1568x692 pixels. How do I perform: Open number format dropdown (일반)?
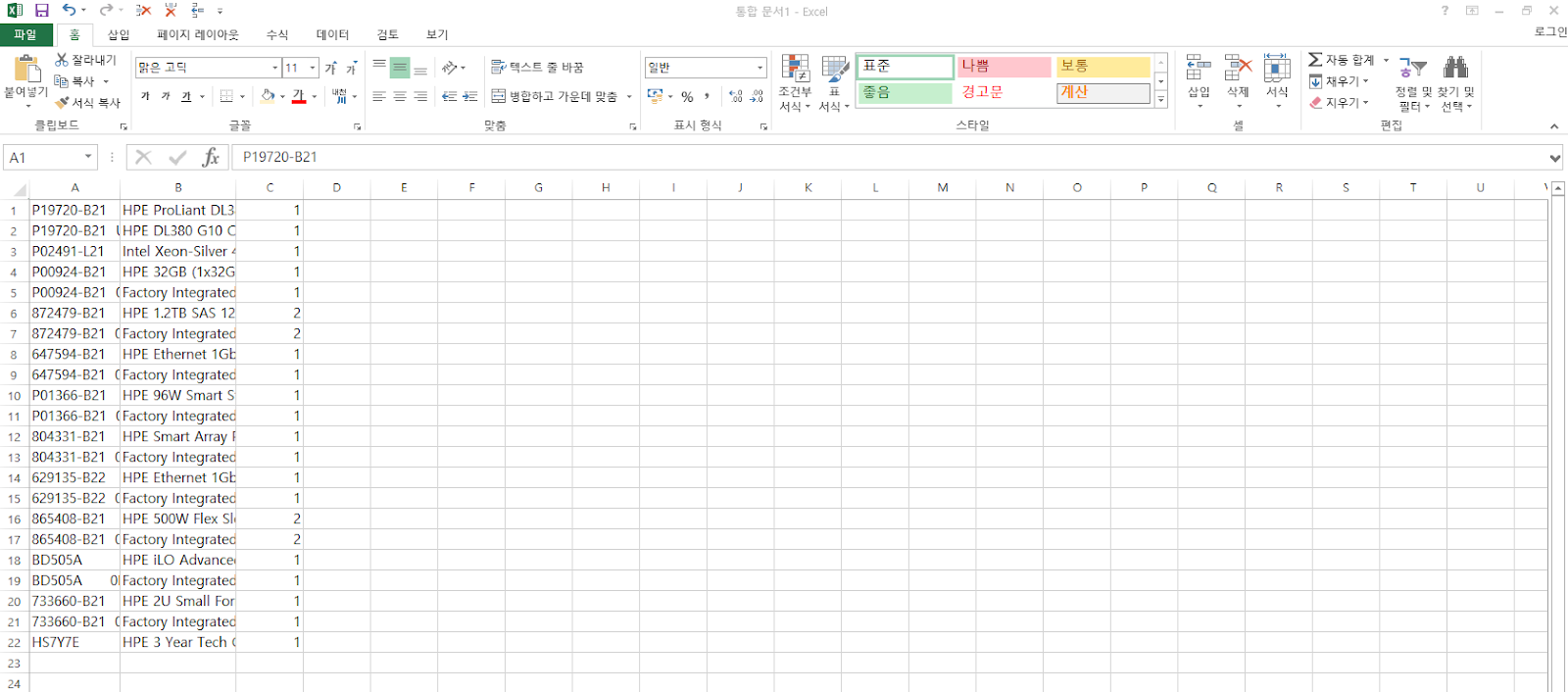[x=759, y=68]
